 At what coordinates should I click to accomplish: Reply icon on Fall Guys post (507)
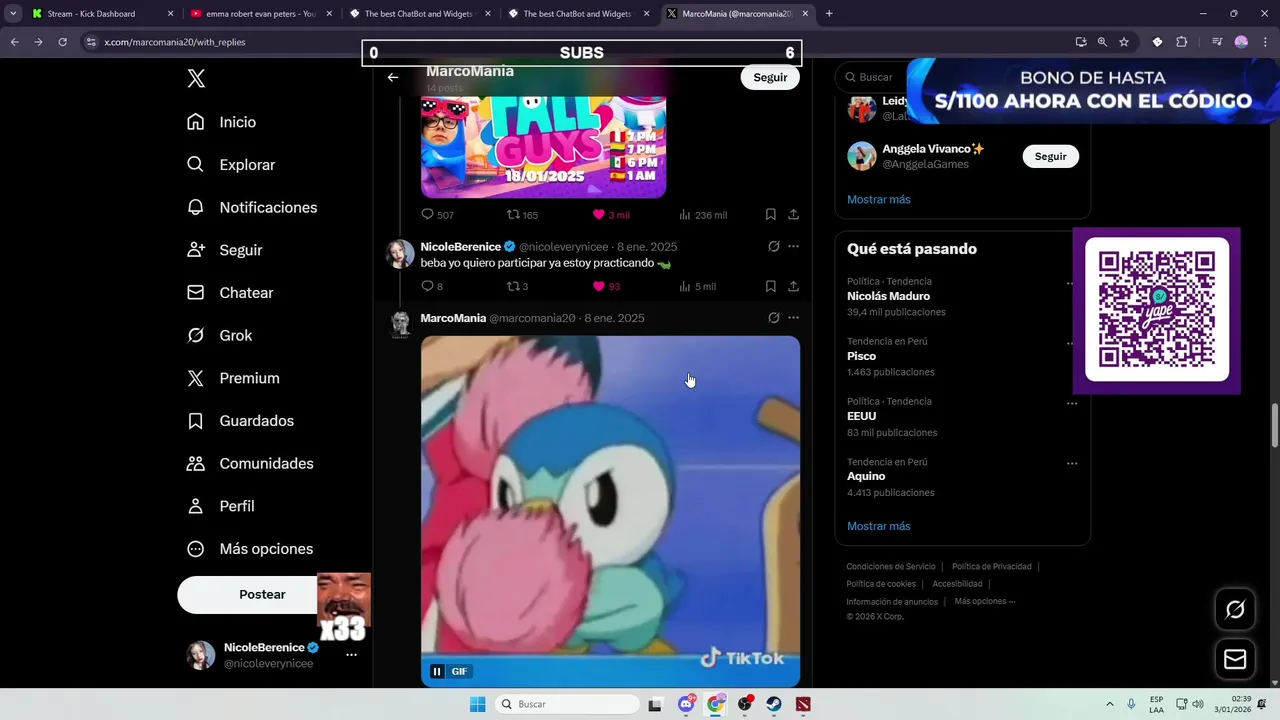(x=427, y=215)
